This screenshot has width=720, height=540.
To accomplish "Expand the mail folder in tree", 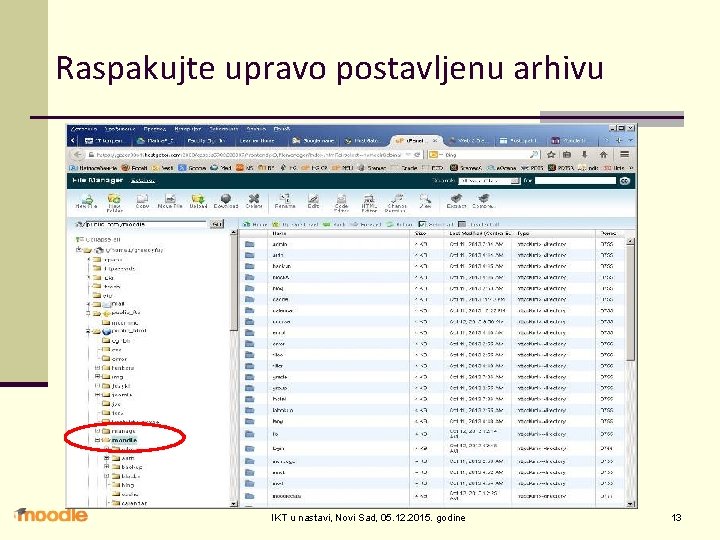I will (88, 304).
